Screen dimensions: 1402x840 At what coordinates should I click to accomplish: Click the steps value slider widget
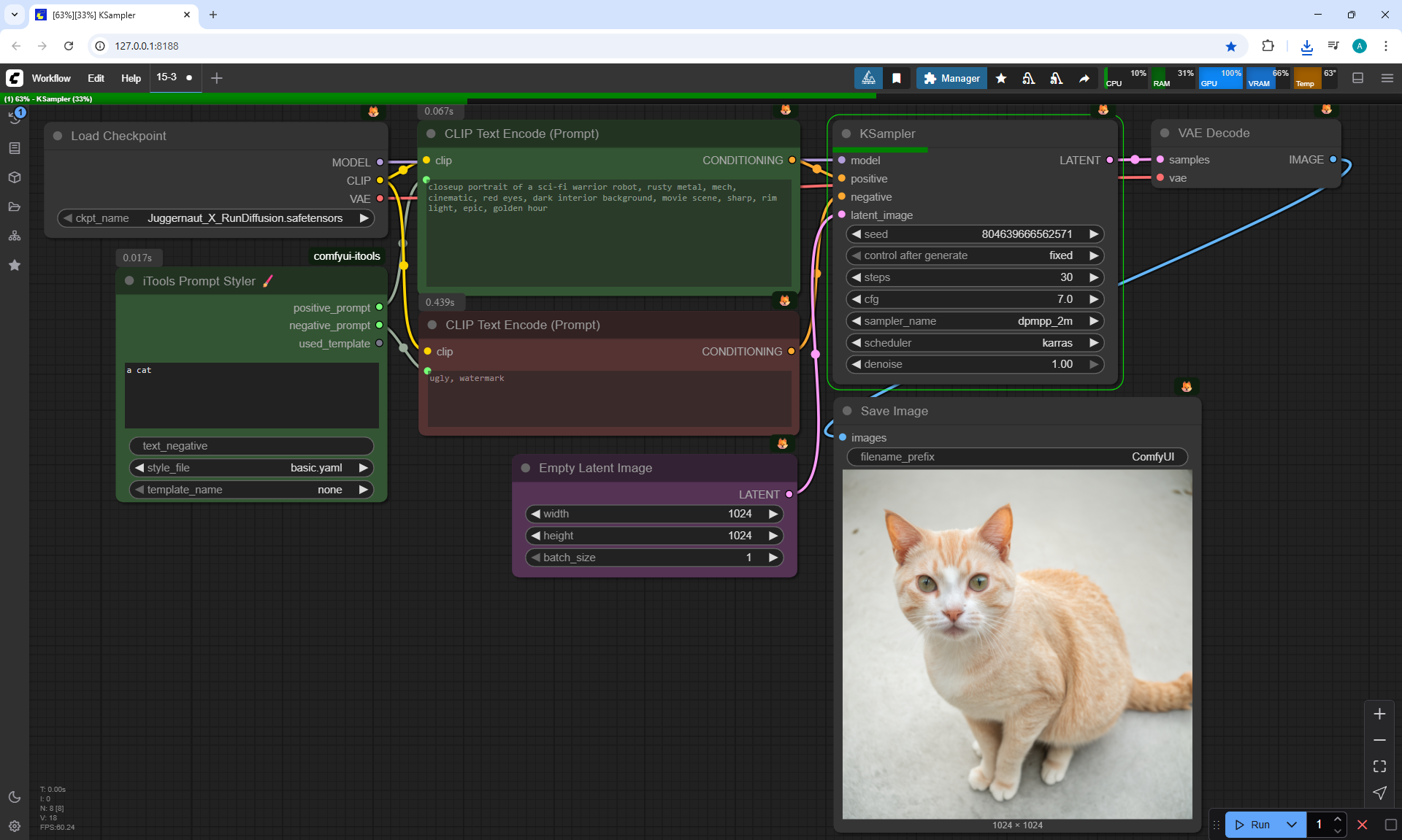click(974, 277)
